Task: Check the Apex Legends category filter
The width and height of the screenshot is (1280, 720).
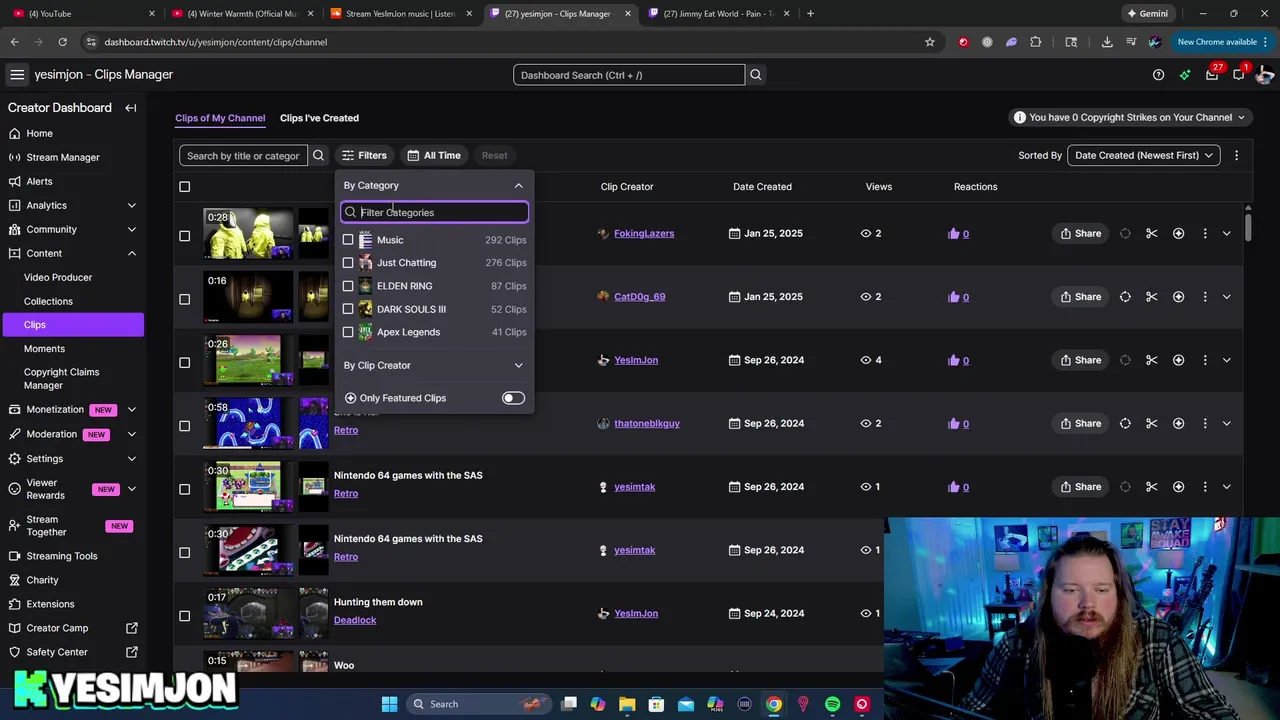Action: pos(348,332)
